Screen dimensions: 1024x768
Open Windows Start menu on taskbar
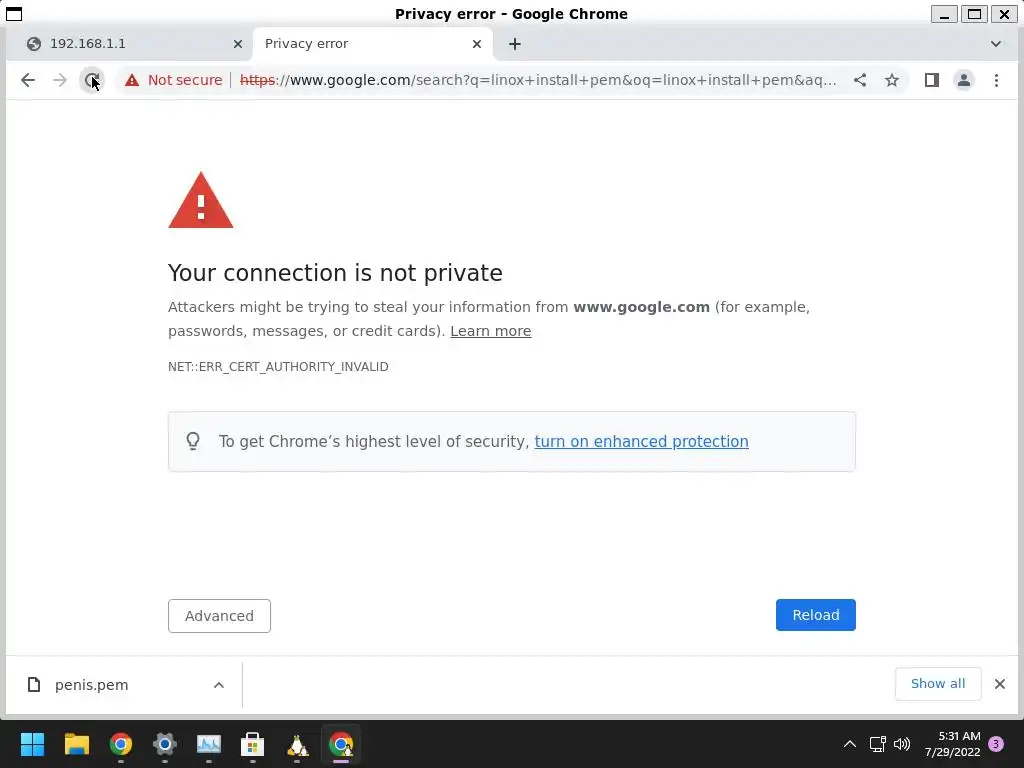coord(32,744)
